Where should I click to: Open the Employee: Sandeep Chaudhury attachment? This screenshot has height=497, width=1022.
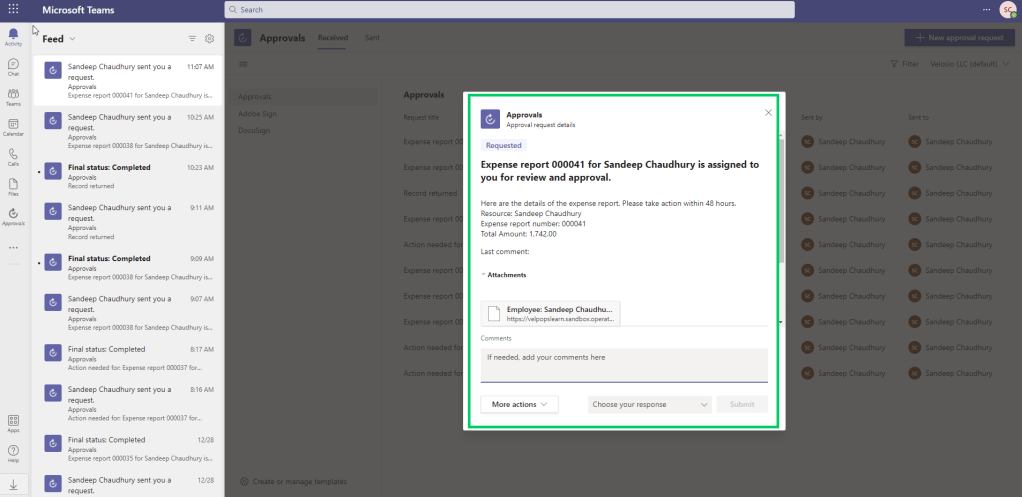550,313
